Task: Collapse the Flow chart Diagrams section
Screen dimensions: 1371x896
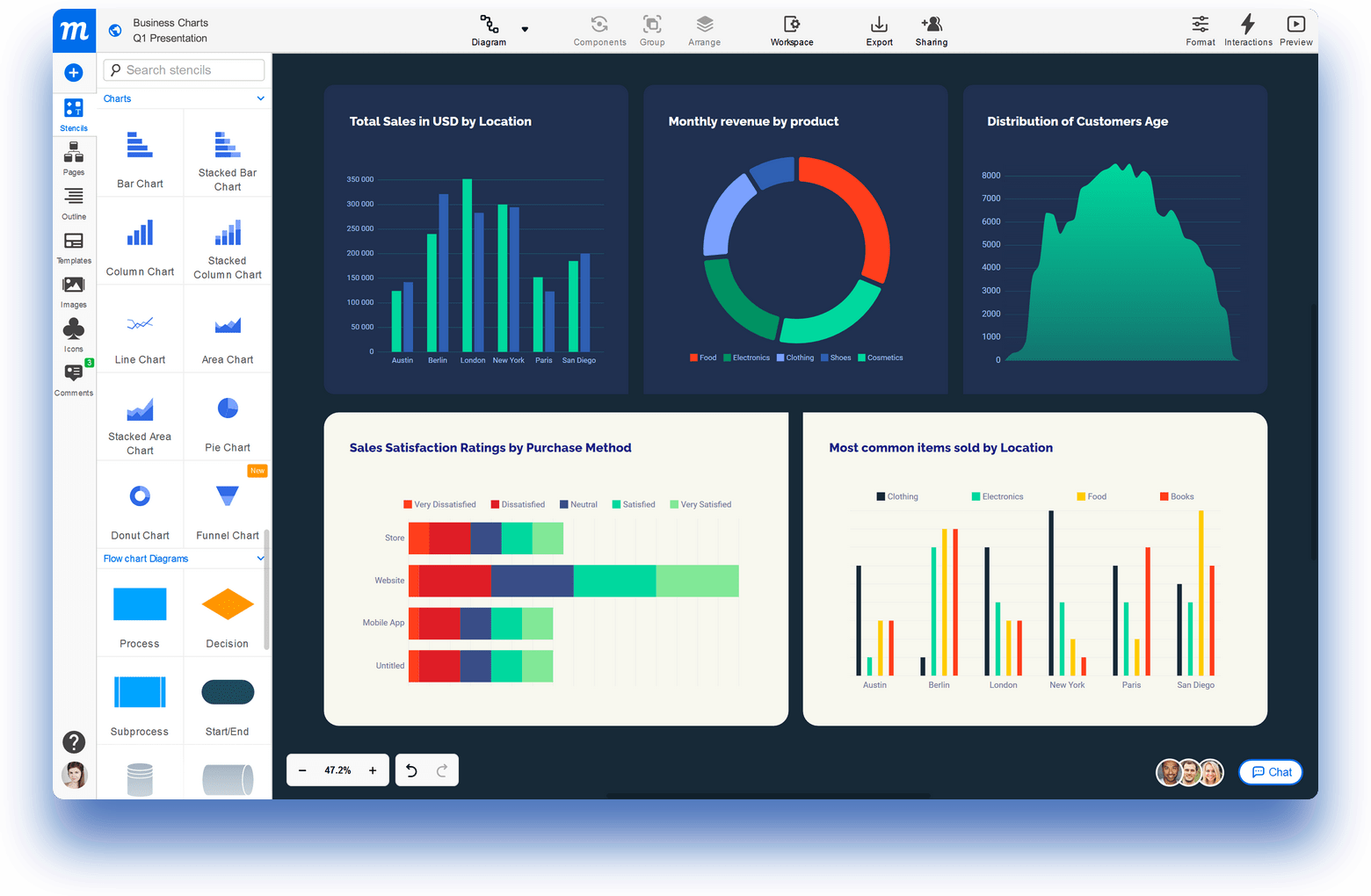Action: [260, 558]
